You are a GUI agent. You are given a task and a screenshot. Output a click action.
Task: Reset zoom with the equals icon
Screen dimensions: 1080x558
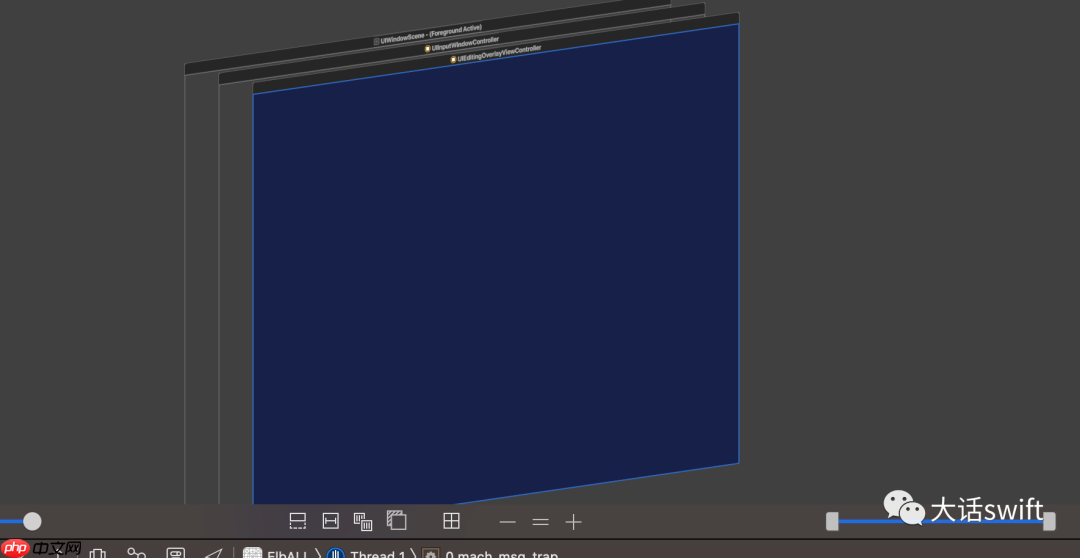click(541, 522)
